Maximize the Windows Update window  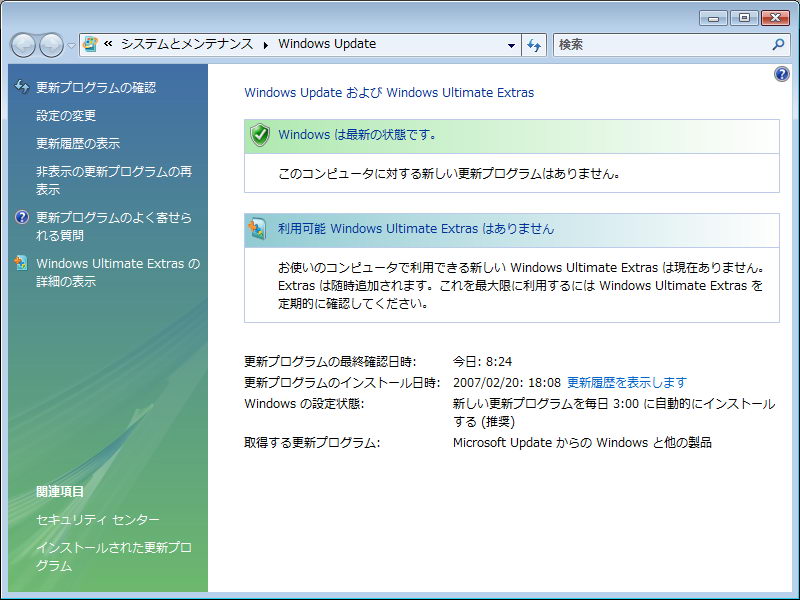coord(744,18)
